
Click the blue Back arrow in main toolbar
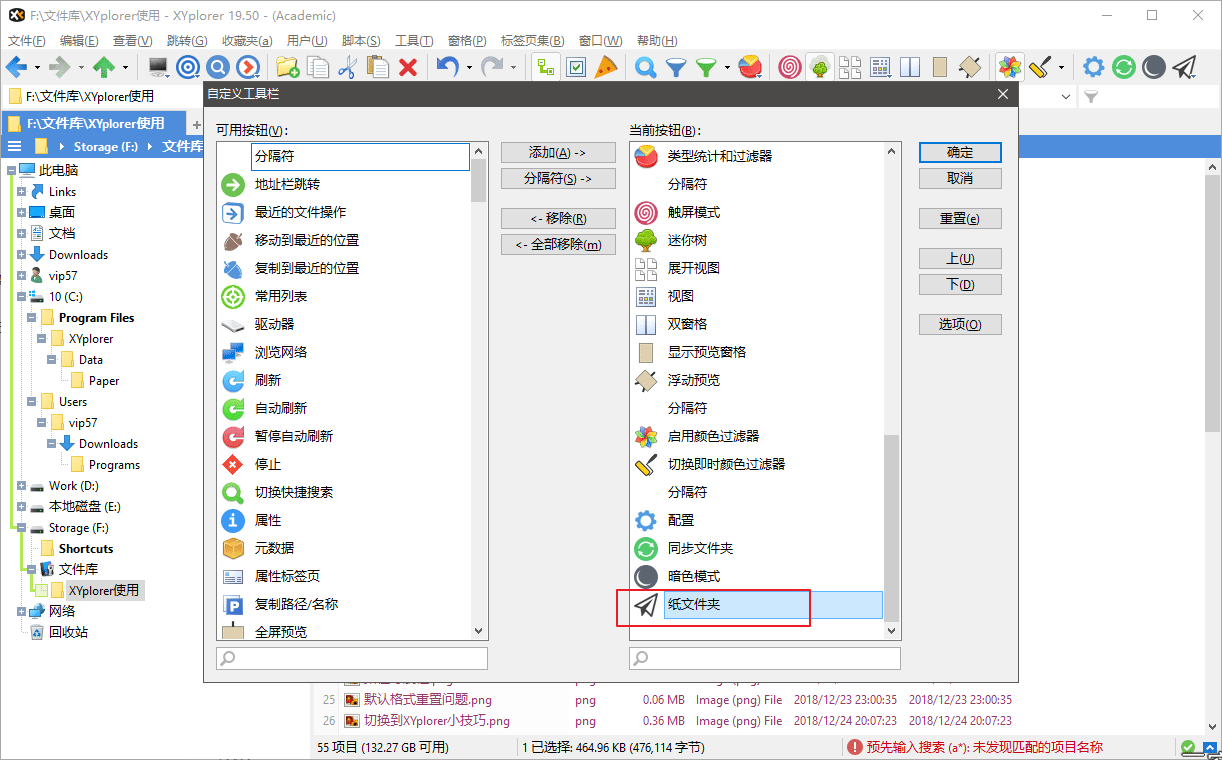pos(17,67)
